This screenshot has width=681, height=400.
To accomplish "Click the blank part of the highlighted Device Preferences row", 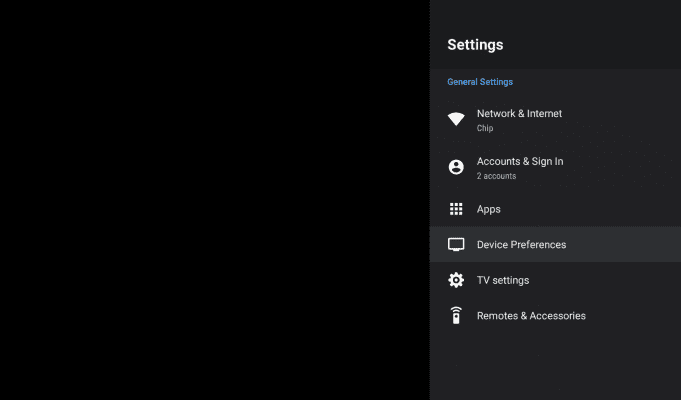I will click(623, 245).
